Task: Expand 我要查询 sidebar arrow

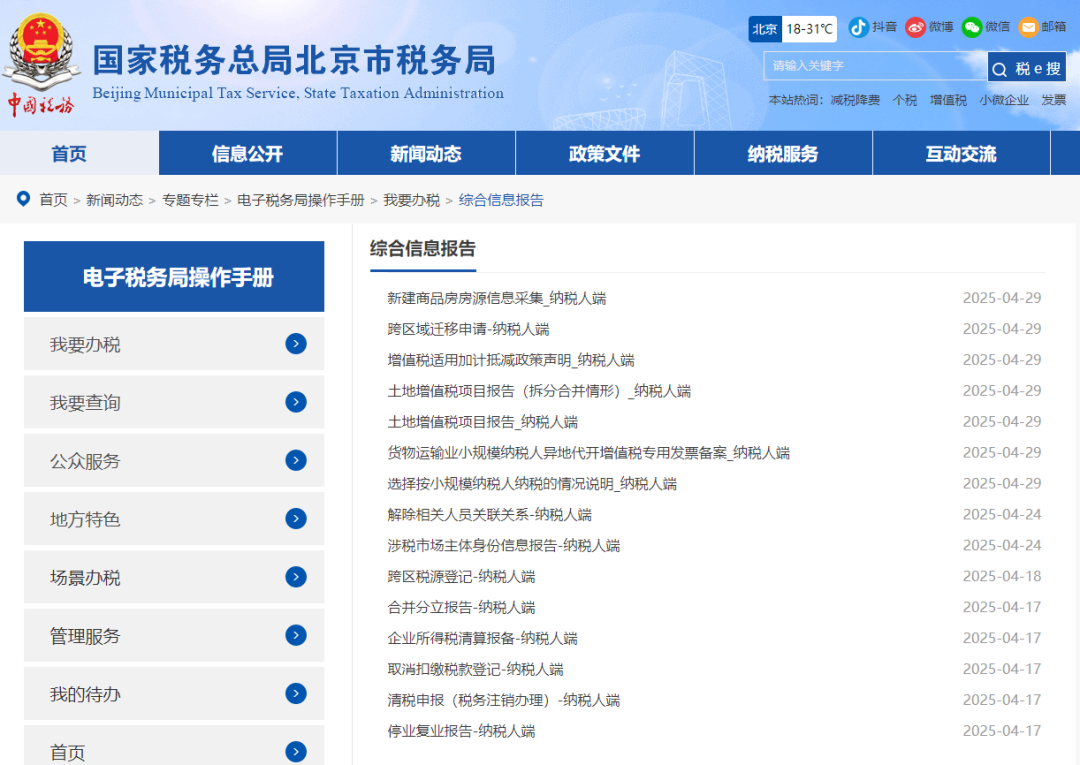Action: pos(296,402)
